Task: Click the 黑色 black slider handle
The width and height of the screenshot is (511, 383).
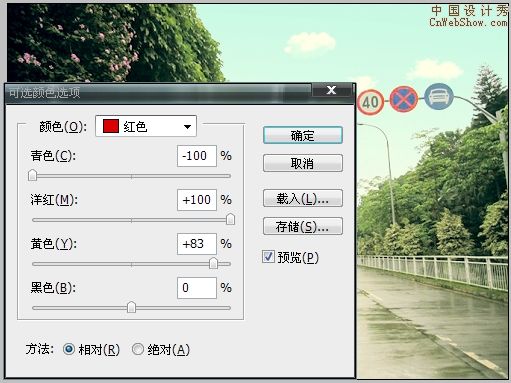Action: pyautogui.click(x=131, y=307)
